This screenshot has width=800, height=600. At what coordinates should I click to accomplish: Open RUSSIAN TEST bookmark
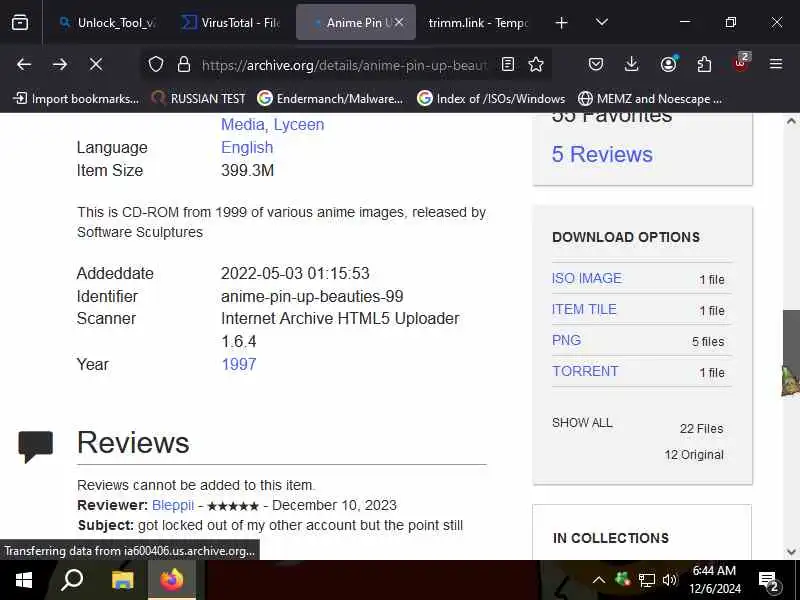[x=198, y=98]
